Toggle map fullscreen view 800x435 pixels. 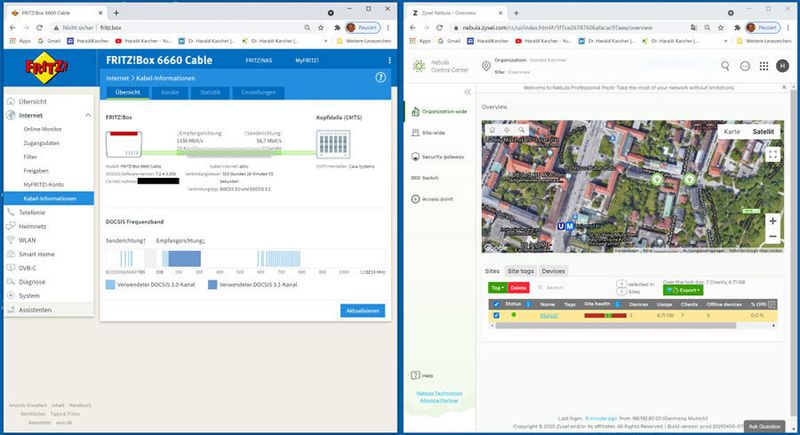tap(772, 154)
